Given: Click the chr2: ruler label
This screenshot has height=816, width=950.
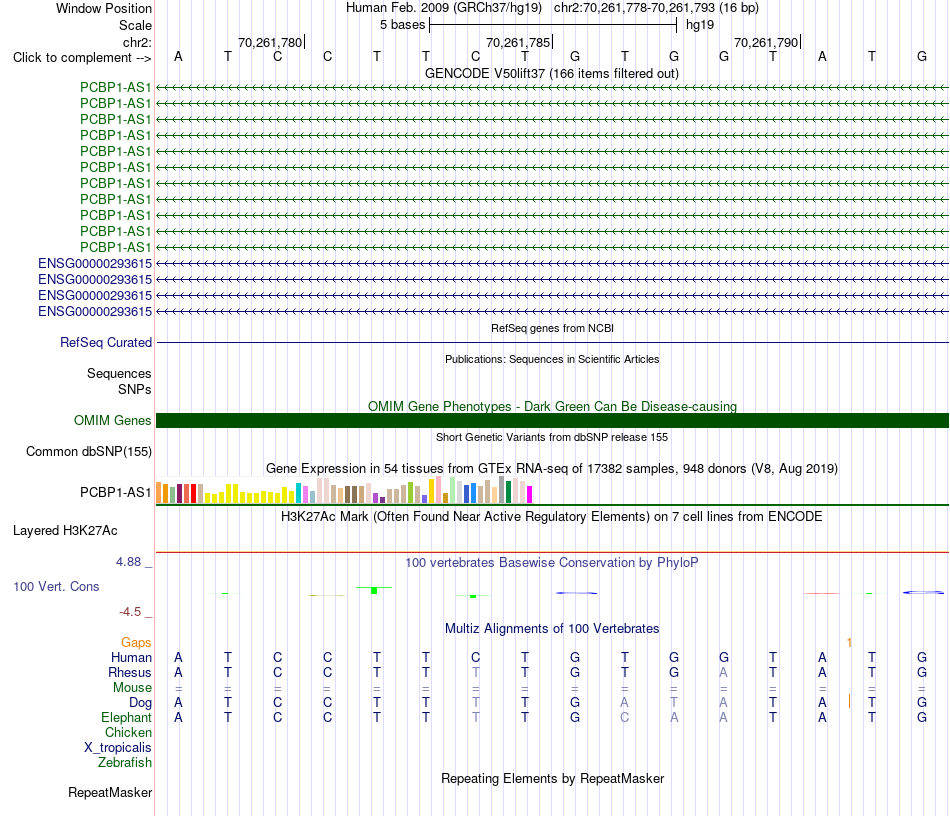Looking at the screenshot, I should pos(137,42).
